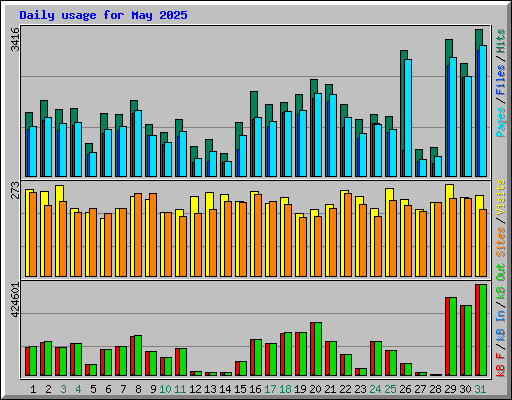512x400 pixels.
Task: Select the day 1 green kB bar
Action: pyautogui.click(x=33, y=361)
